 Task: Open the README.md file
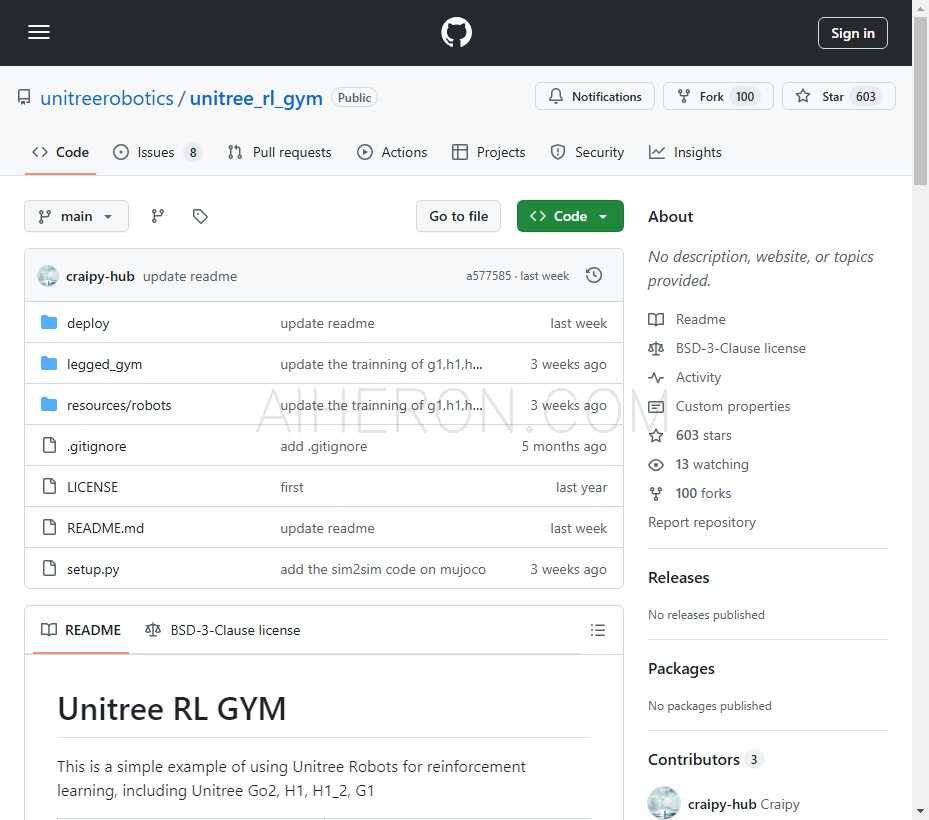[105, 528]
